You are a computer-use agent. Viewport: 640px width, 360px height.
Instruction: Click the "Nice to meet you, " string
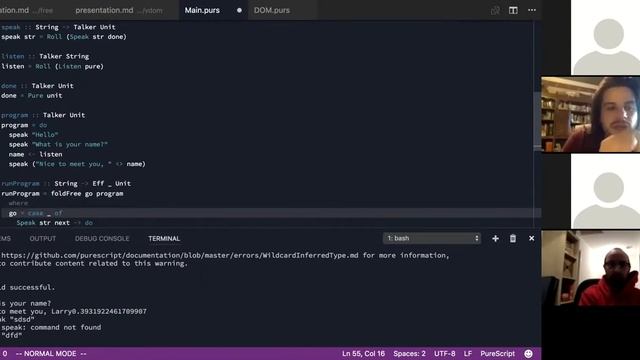[x=74, y=164]
